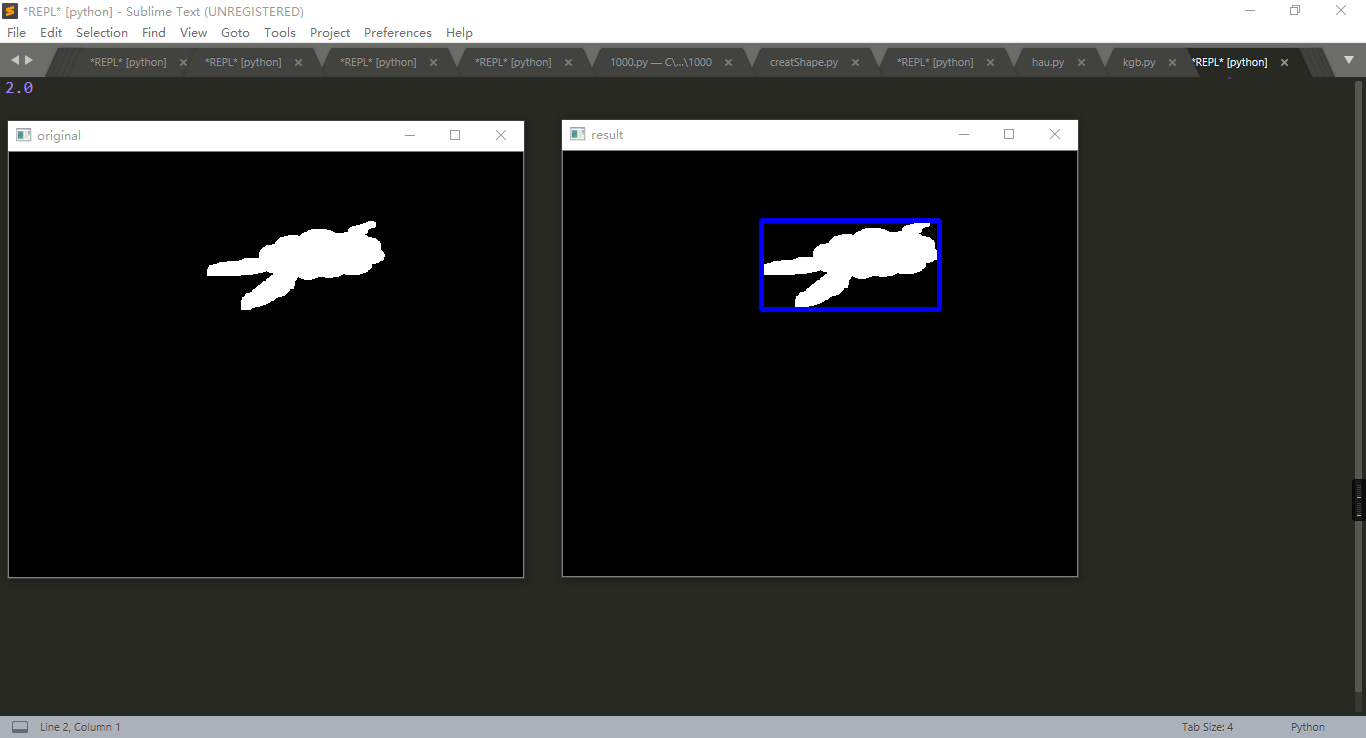The height and width of the screenshot is (738, 1366).
Task: Open the Tab Size: 4 selector
Action: 1206,727
